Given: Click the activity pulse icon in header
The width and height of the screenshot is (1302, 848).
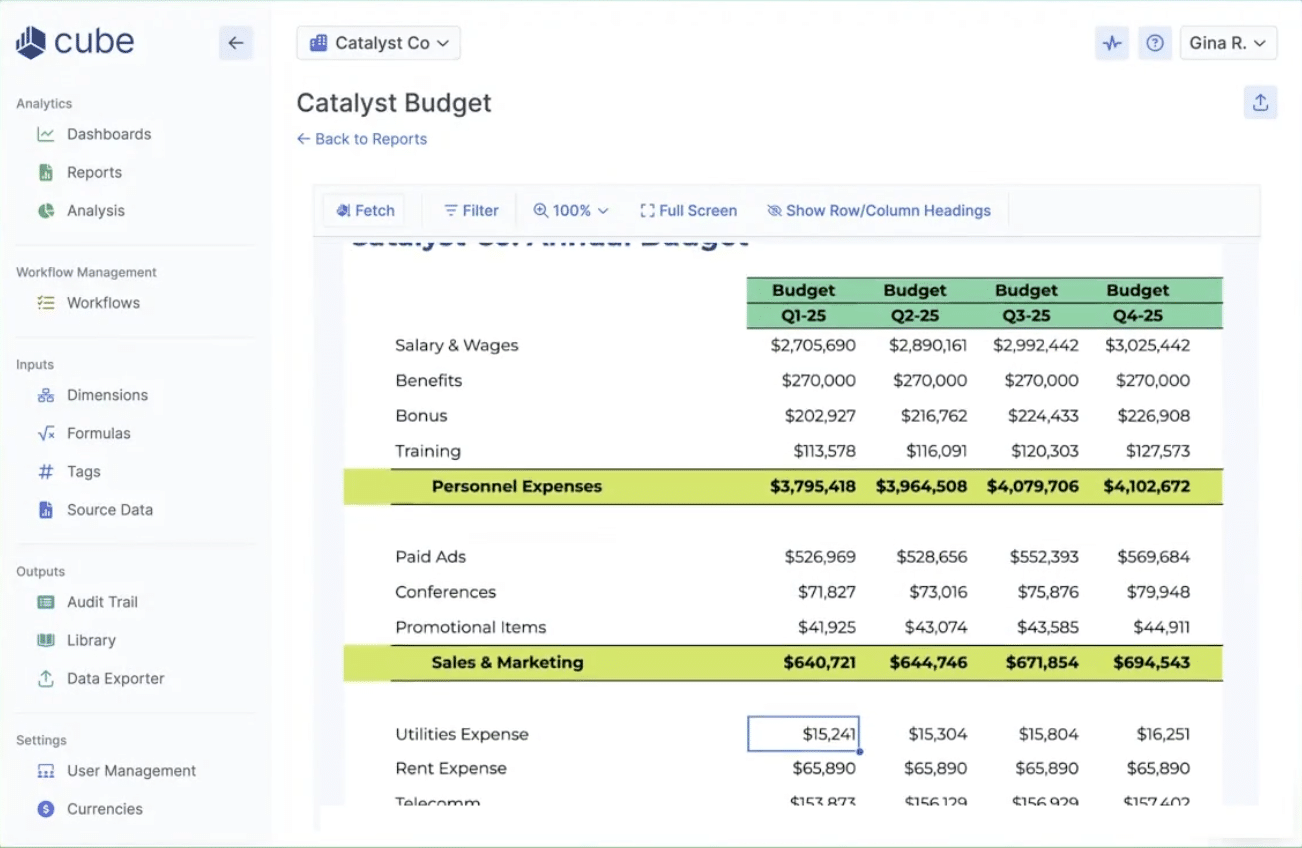Looking at the screenshot, I should pyautogui.click(x=1112, y=43).
